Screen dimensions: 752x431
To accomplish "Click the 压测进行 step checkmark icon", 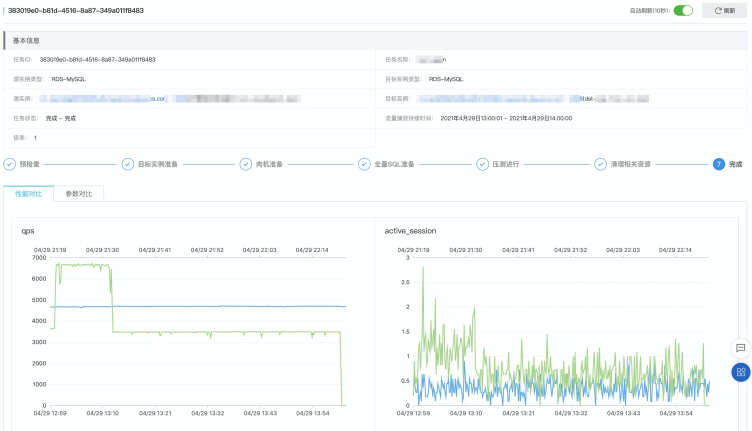I will coord(482,164).
